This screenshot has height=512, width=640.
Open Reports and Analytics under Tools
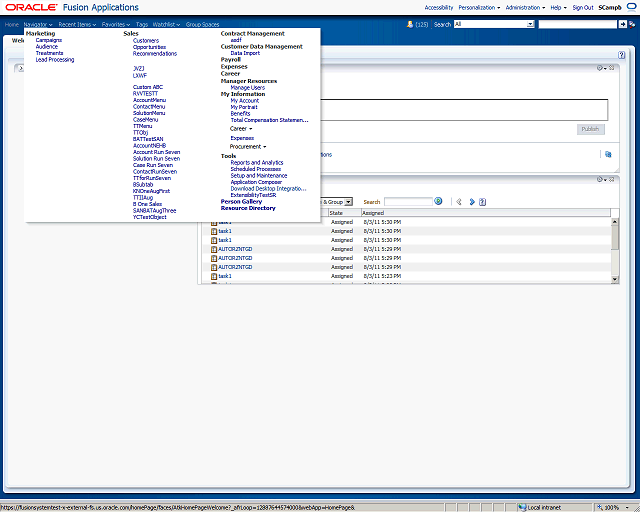tap(257, 163)
